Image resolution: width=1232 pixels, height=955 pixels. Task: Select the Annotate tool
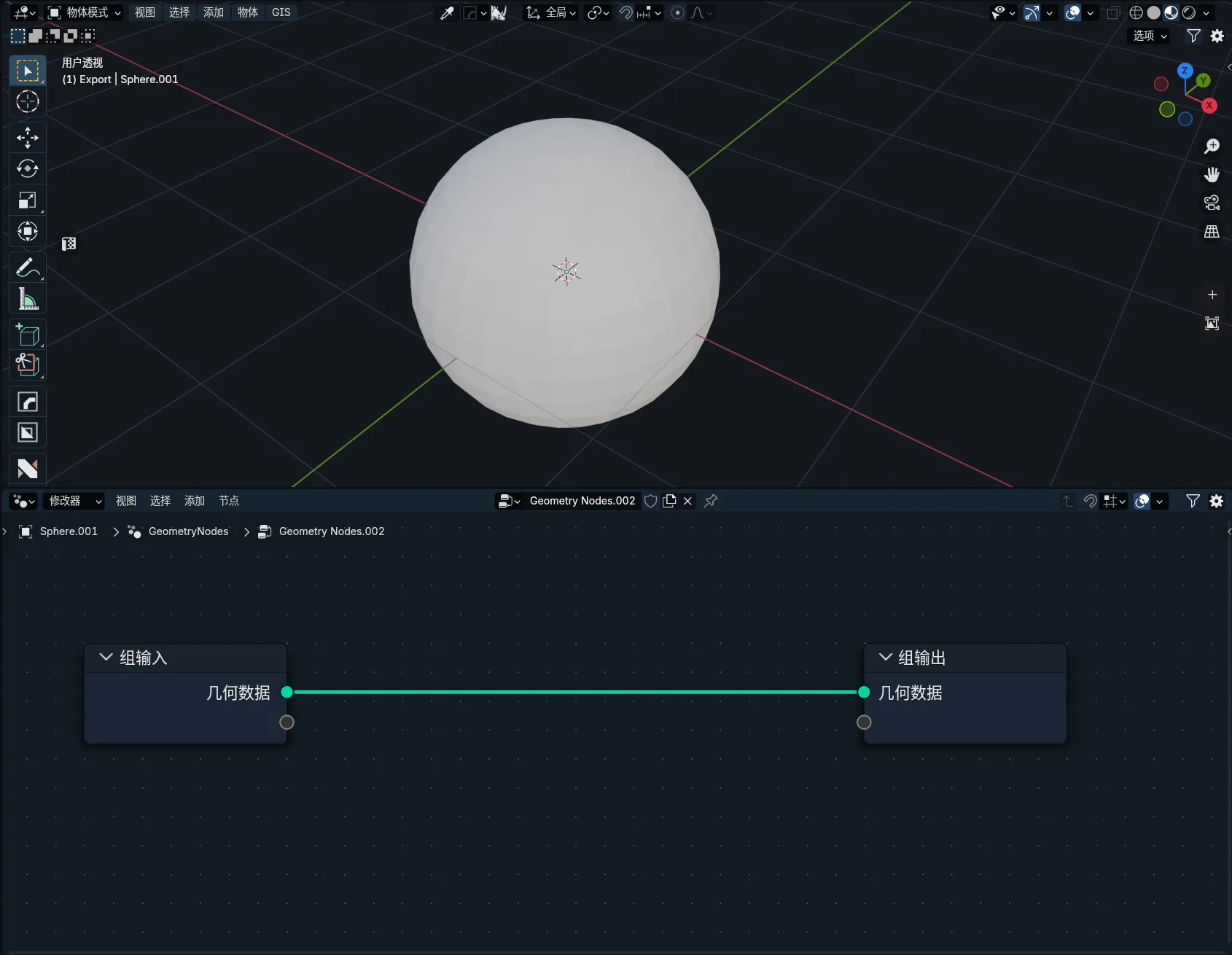click(x=28, y=268)
